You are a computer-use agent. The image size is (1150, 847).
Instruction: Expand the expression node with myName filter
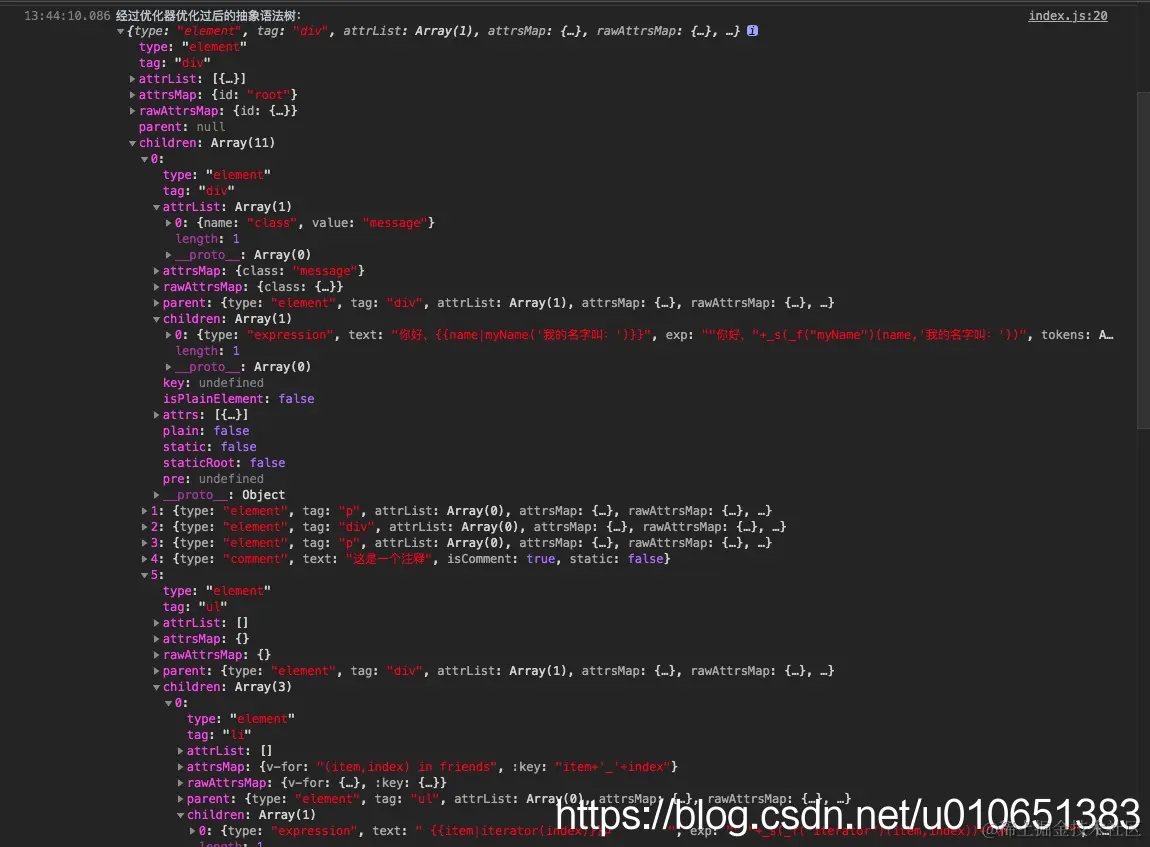pyautogui.click(x=169, y=335)
